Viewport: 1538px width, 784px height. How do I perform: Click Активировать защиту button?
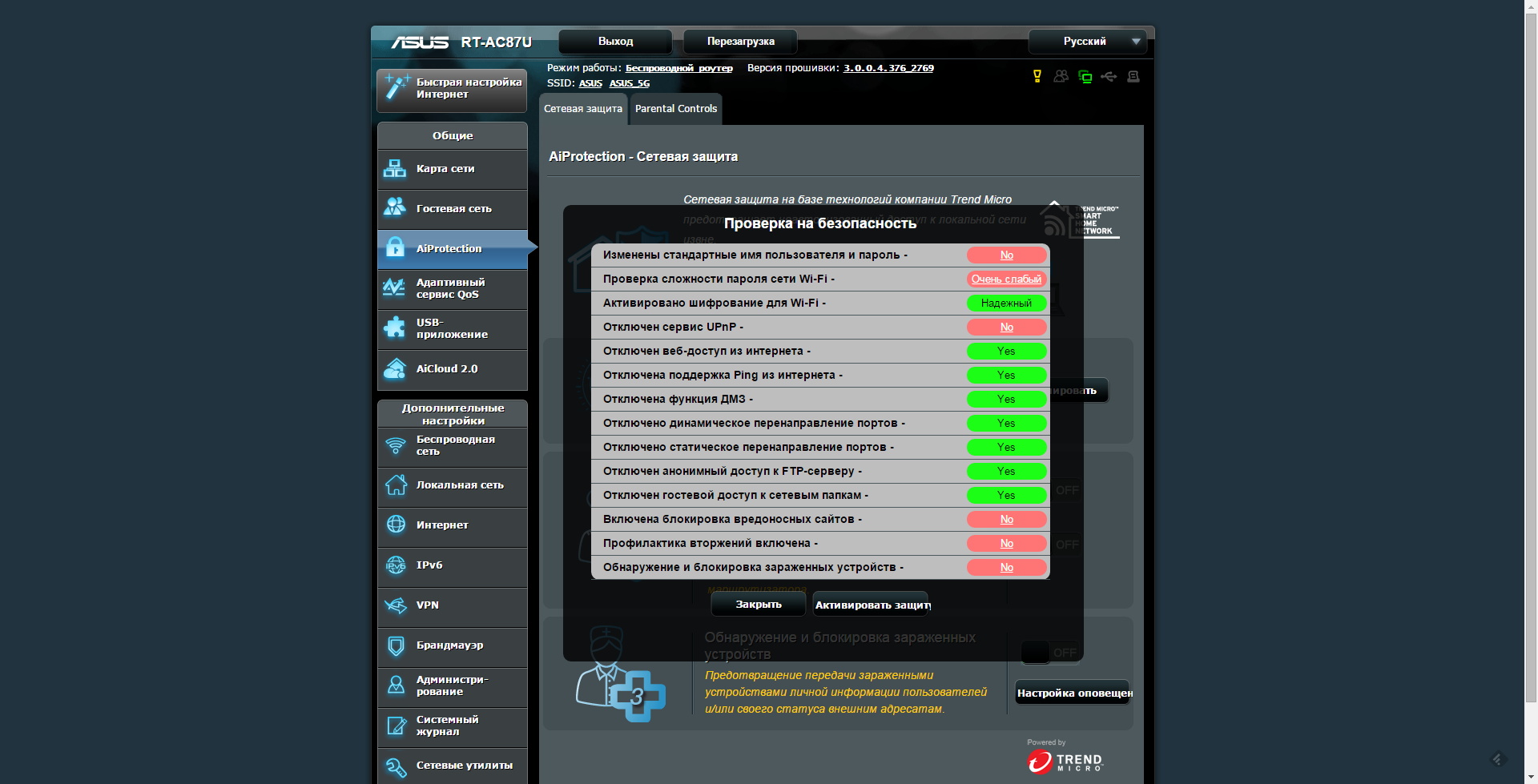point(871,605)
